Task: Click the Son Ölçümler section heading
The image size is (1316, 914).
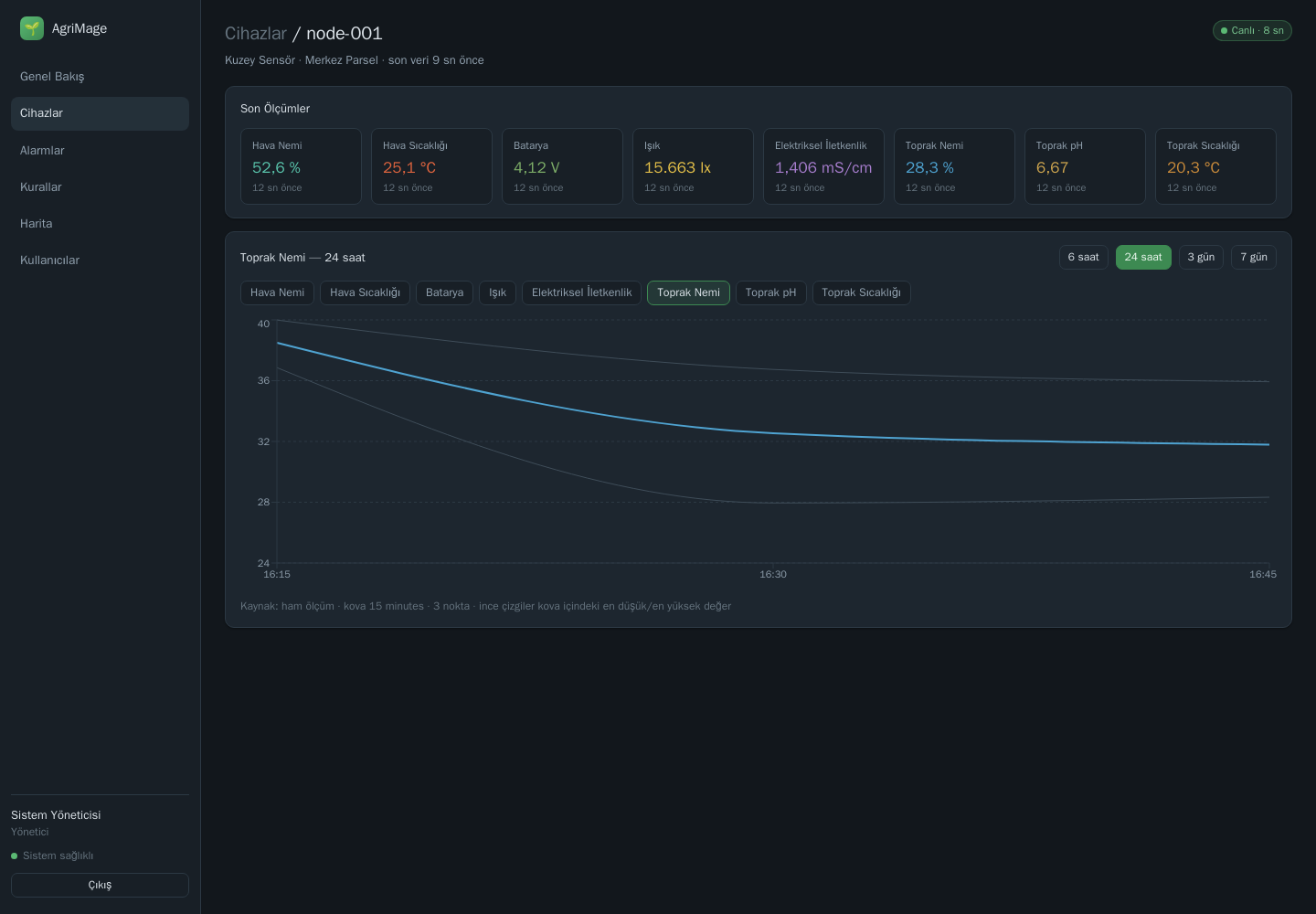Action: pos(275,109)
